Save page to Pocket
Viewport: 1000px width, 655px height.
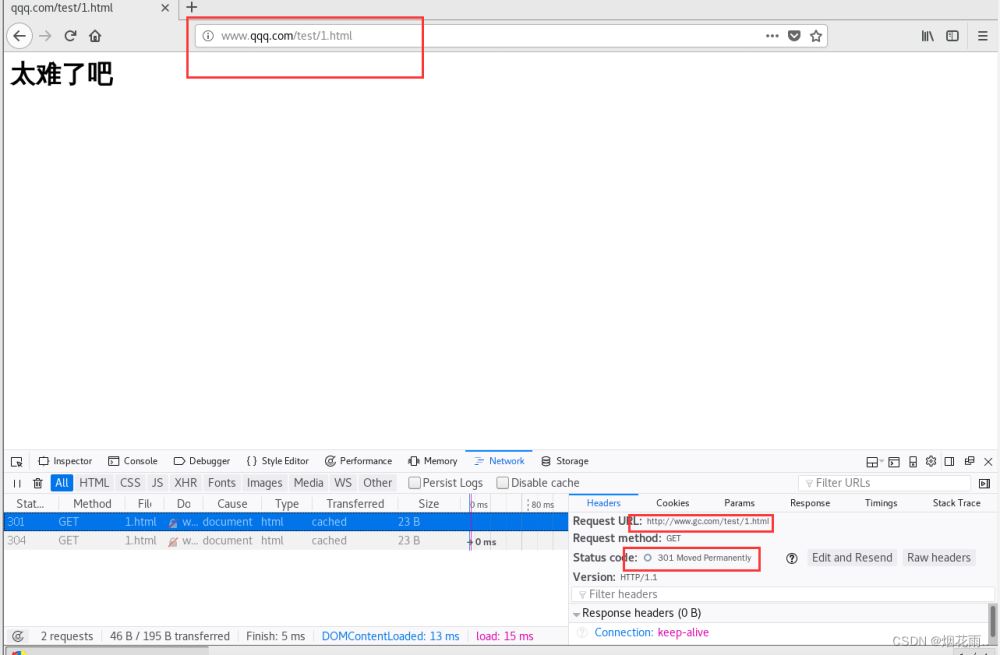(794, 36)
